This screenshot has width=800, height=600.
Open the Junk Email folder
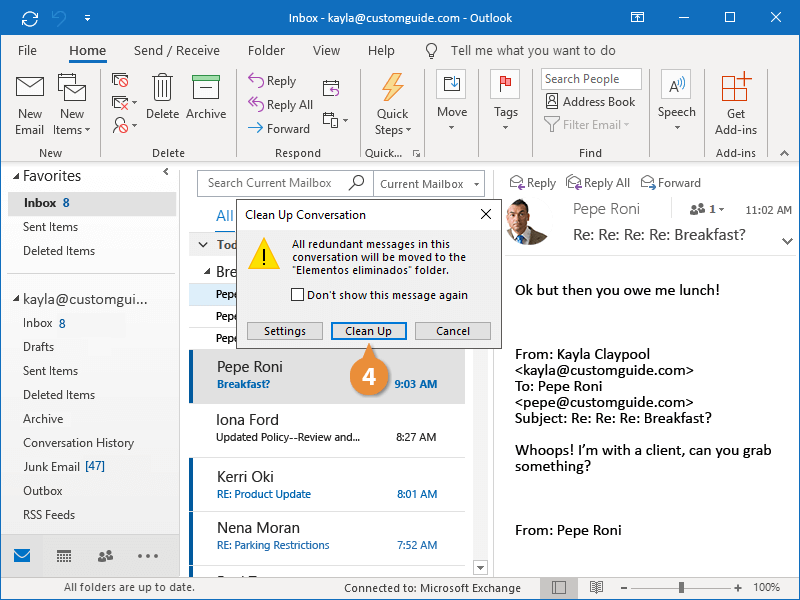(64, 467)
